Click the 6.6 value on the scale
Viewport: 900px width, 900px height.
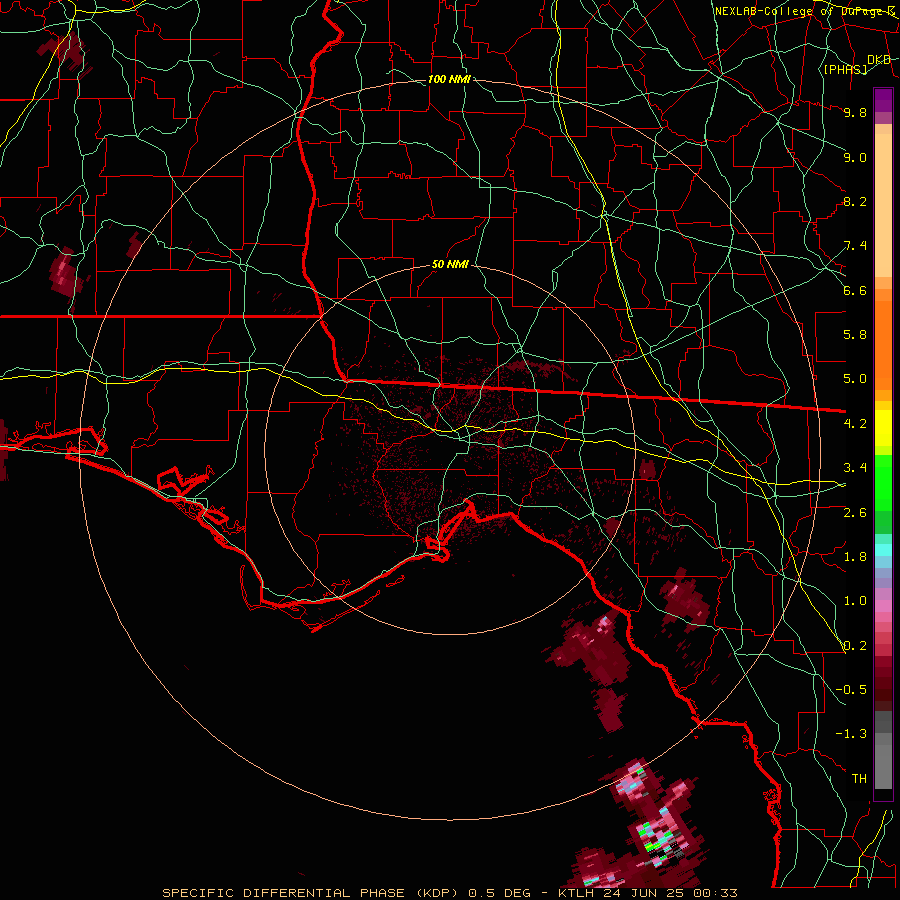click(x=855, y=290)
